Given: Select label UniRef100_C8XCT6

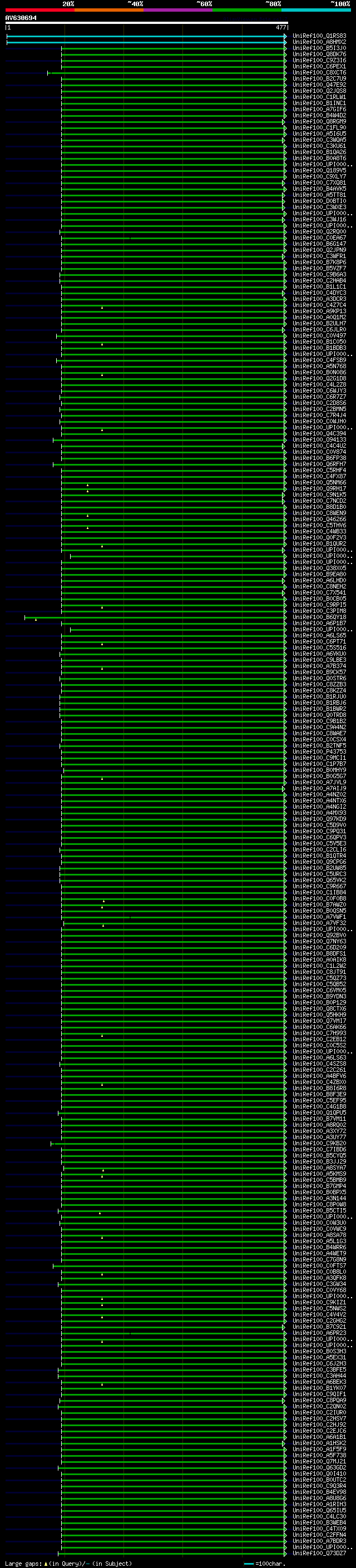Looking at the screenshot, I should (x=319, y=72).
